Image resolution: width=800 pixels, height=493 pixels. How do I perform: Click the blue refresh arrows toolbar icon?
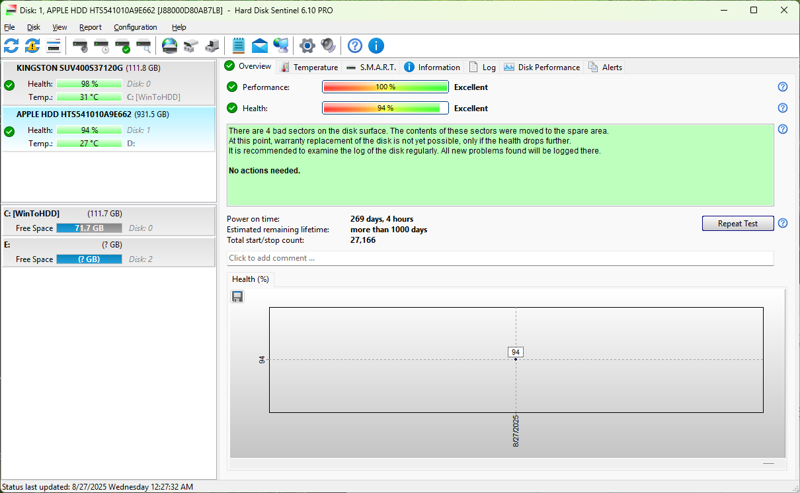[x=11, y=46]
